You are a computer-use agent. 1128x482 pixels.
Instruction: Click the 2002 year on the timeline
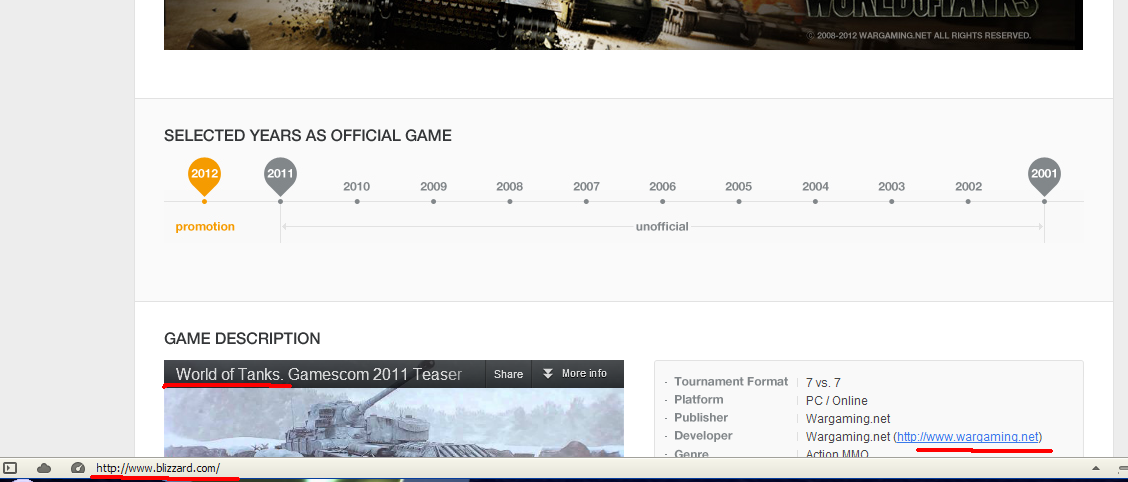[968, 186]
